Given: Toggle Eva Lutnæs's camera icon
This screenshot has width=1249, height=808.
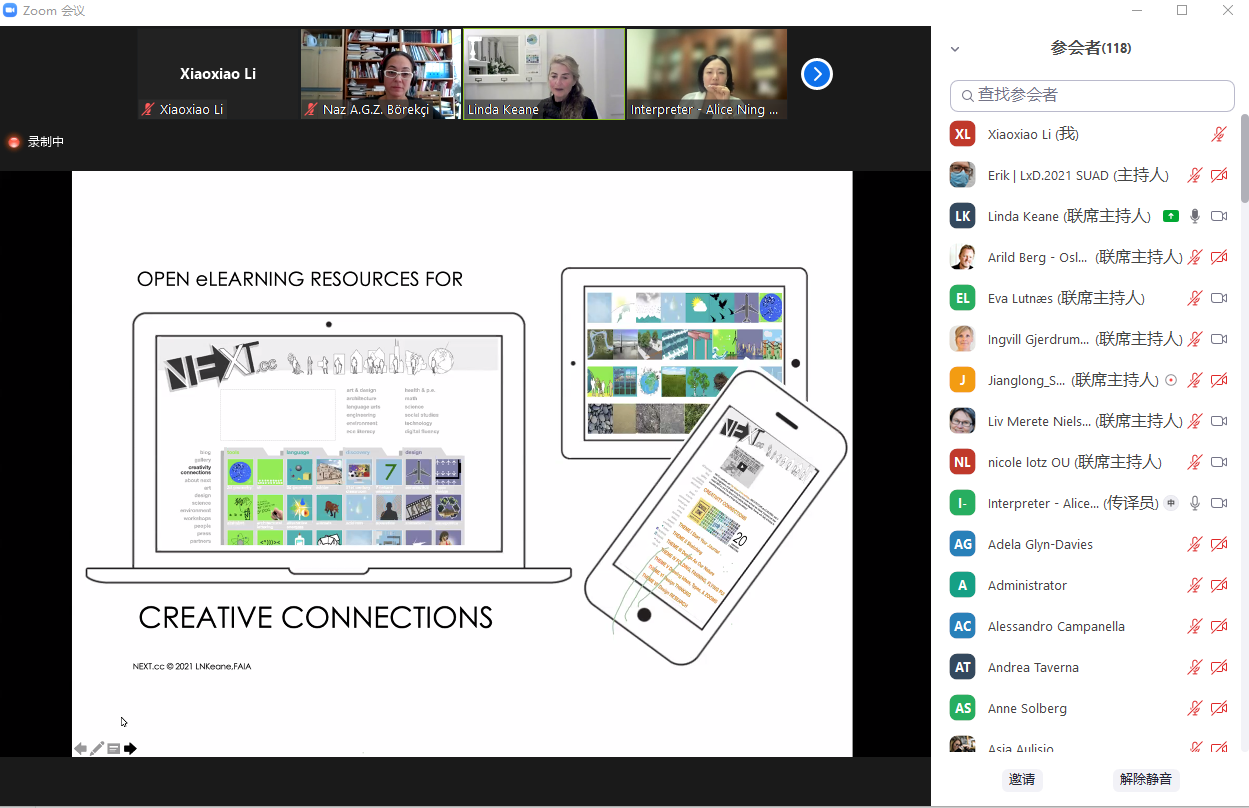Looking at the screenshot, I should 1218,298.
